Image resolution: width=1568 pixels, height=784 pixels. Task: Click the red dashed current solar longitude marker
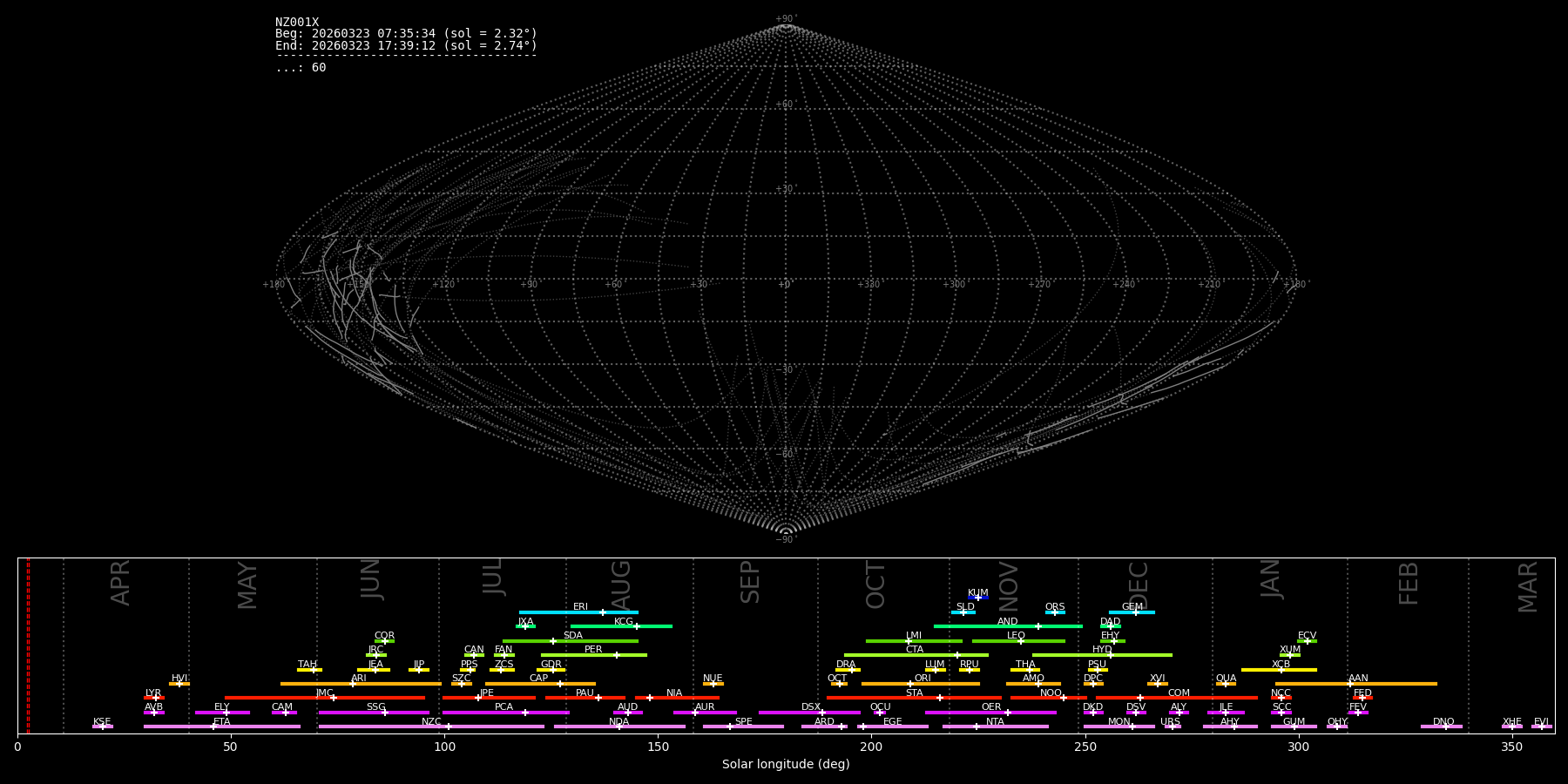click(28, 645)
